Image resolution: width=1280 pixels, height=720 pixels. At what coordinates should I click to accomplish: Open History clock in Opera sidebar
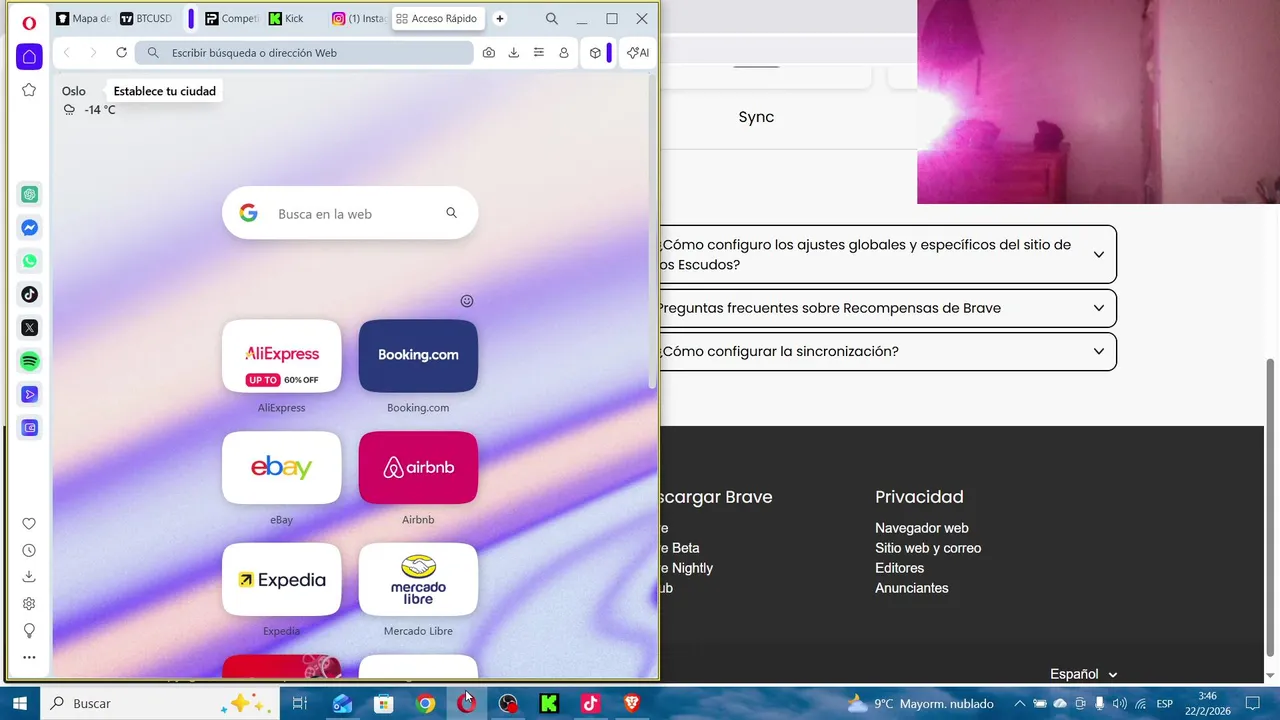tap(29, 550)
